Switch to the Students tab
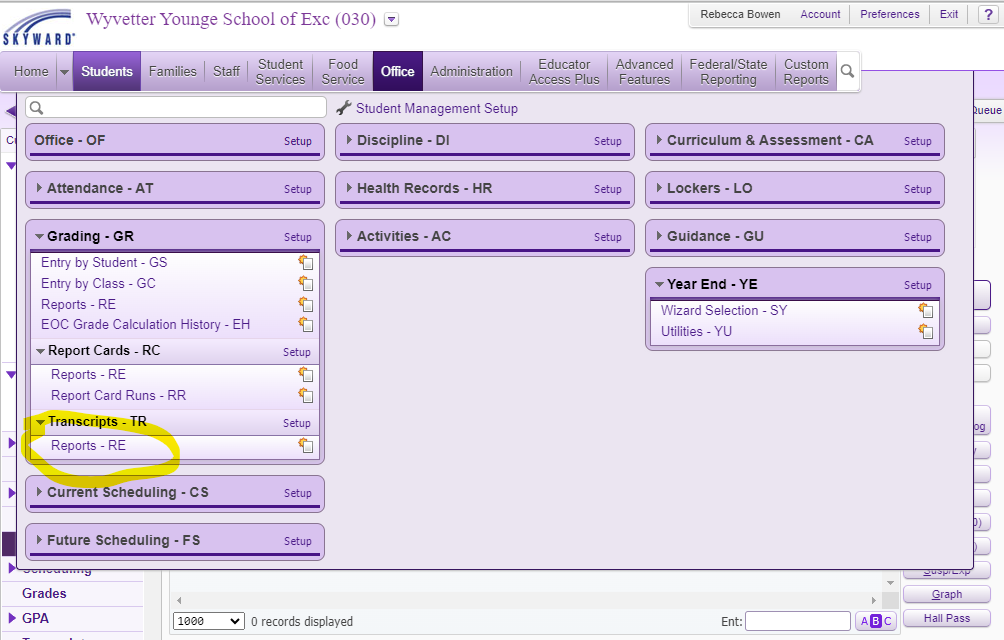Image resolution: width=1004 pixels, height=640 pixels. [x=107, y=71]
